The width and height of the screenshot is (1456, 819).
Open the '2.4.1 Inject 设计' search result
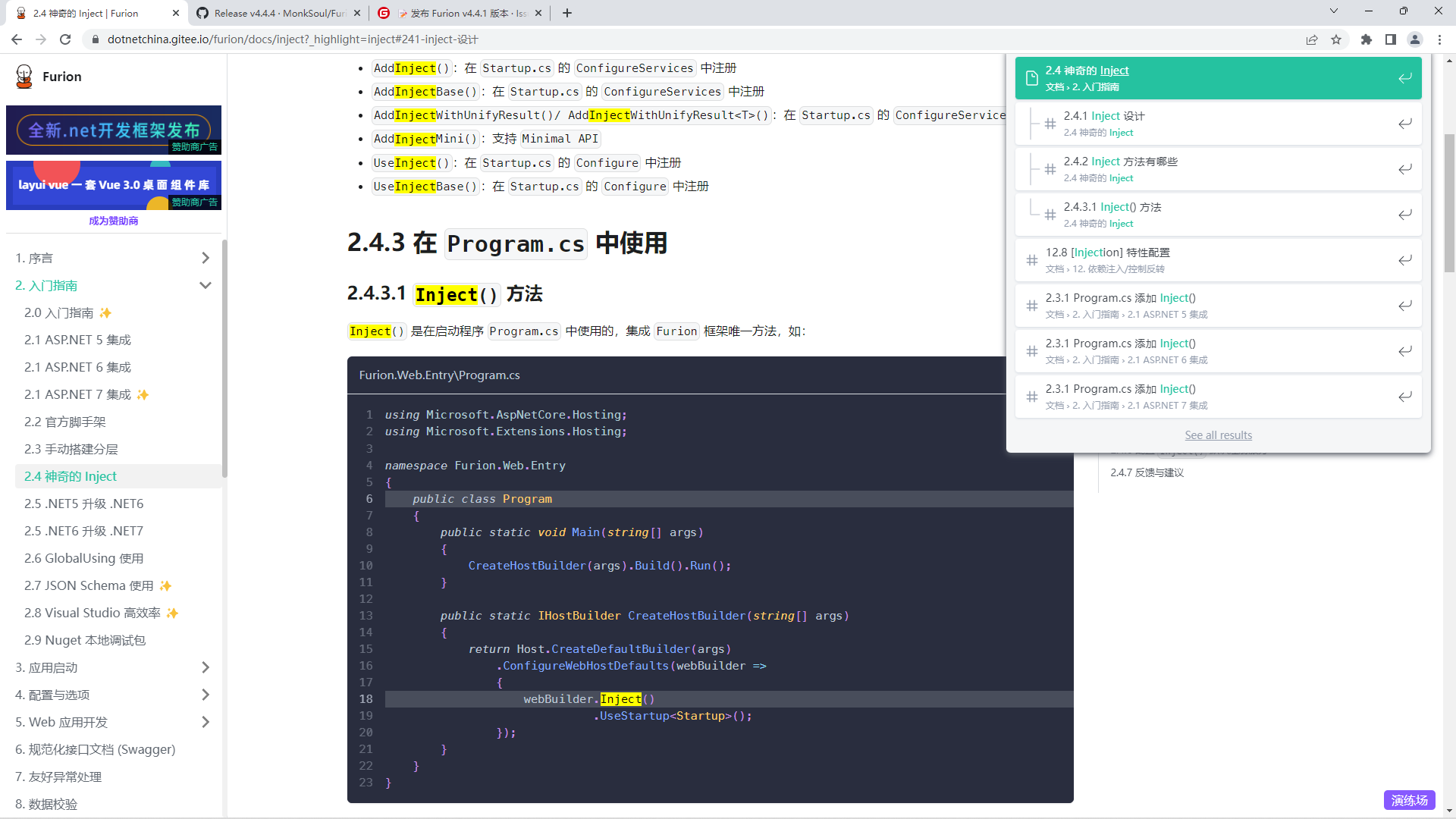click(x=1219, y=124)
